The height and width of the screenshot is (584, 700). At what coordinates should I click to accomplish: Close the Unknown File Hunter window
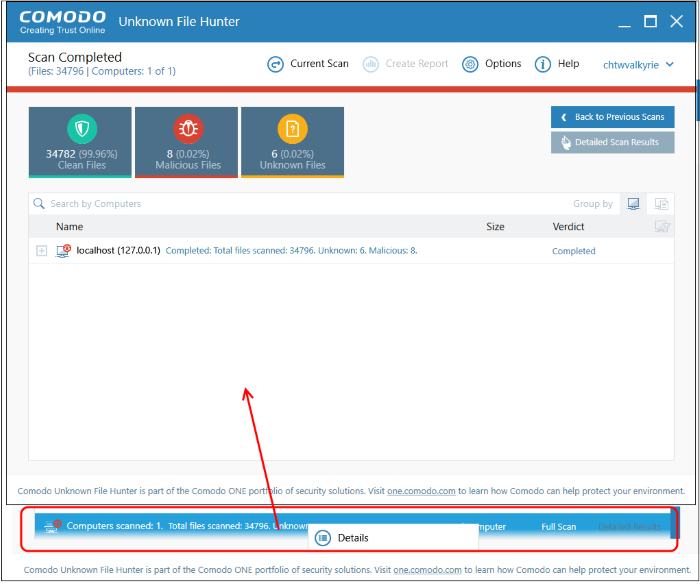676,21
